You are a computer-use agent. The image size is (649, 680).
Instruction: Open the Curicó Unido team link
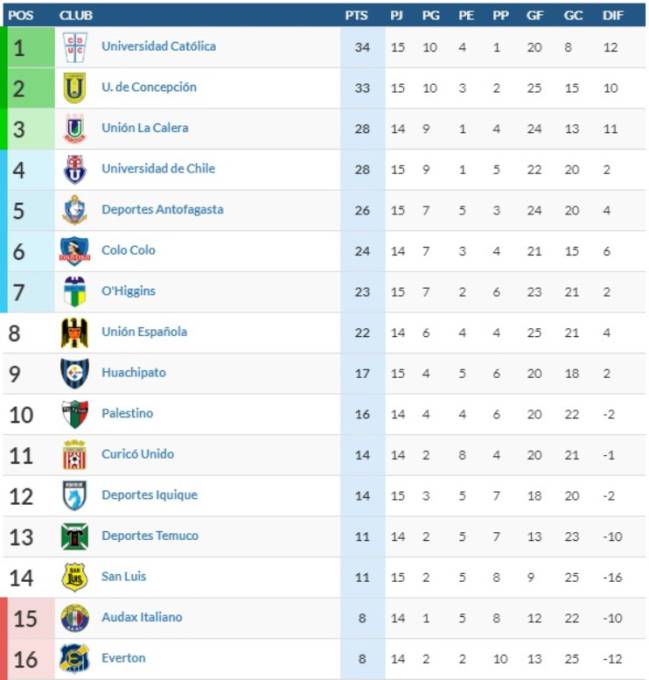click(x=138, y=454)
